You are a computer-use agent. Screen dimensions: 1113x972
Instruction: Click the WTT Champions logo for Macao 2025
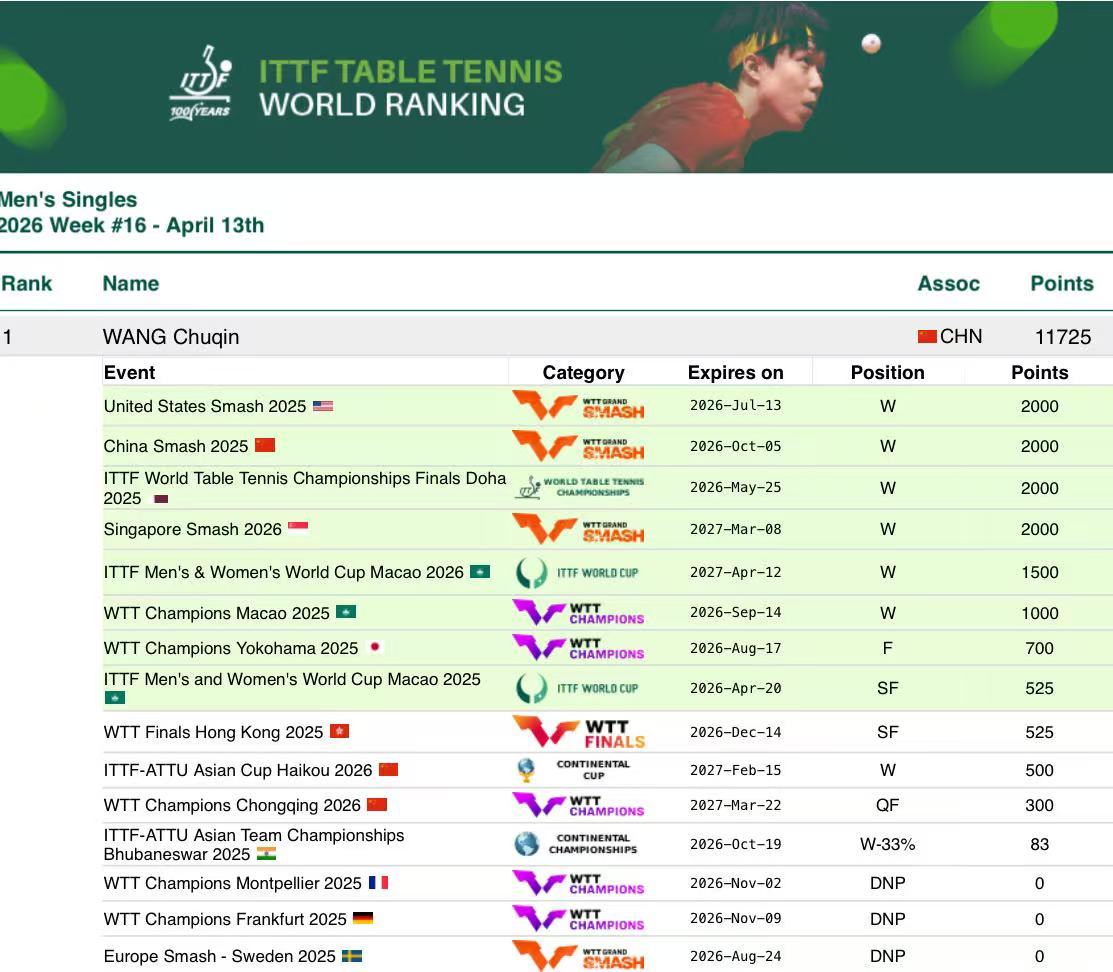pyautogui.click(x=579, y=613)
